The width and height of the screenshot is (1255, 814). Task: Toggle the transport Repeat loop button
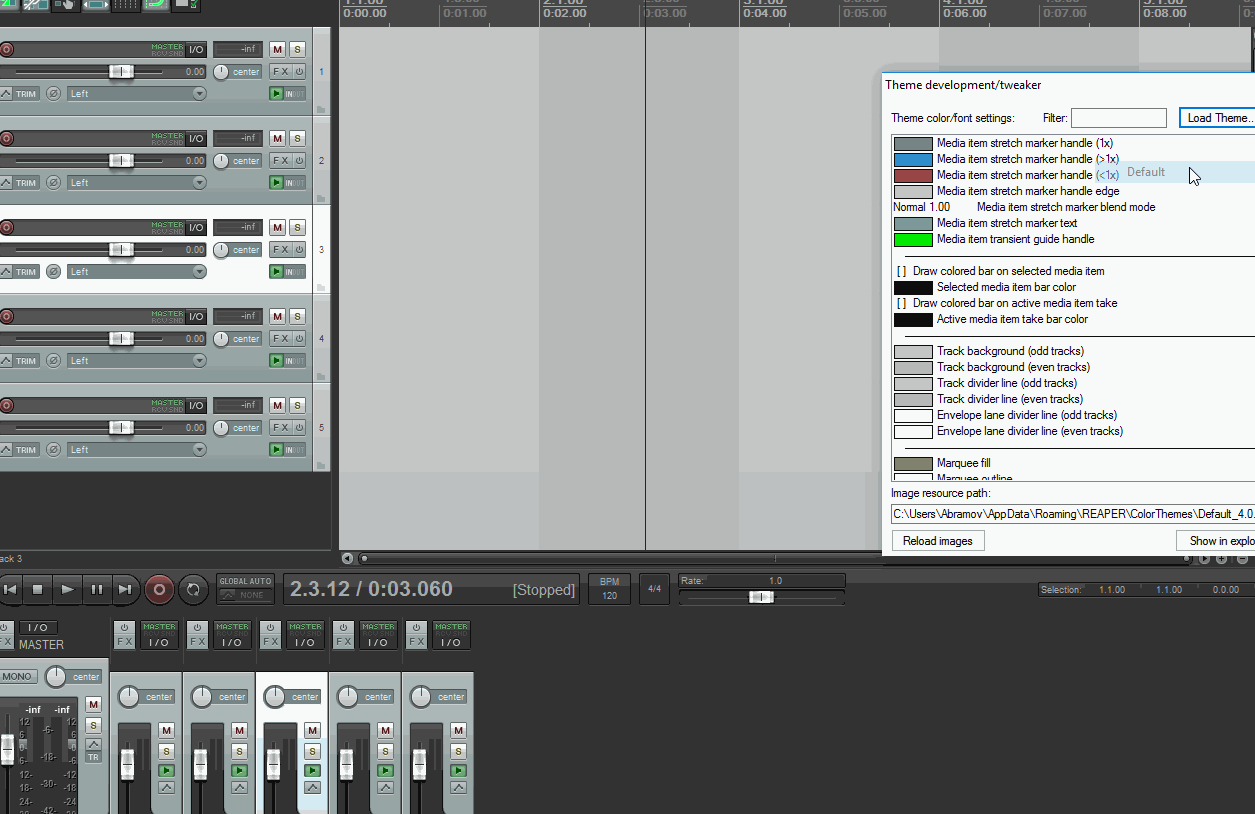[x=193, y=590]
